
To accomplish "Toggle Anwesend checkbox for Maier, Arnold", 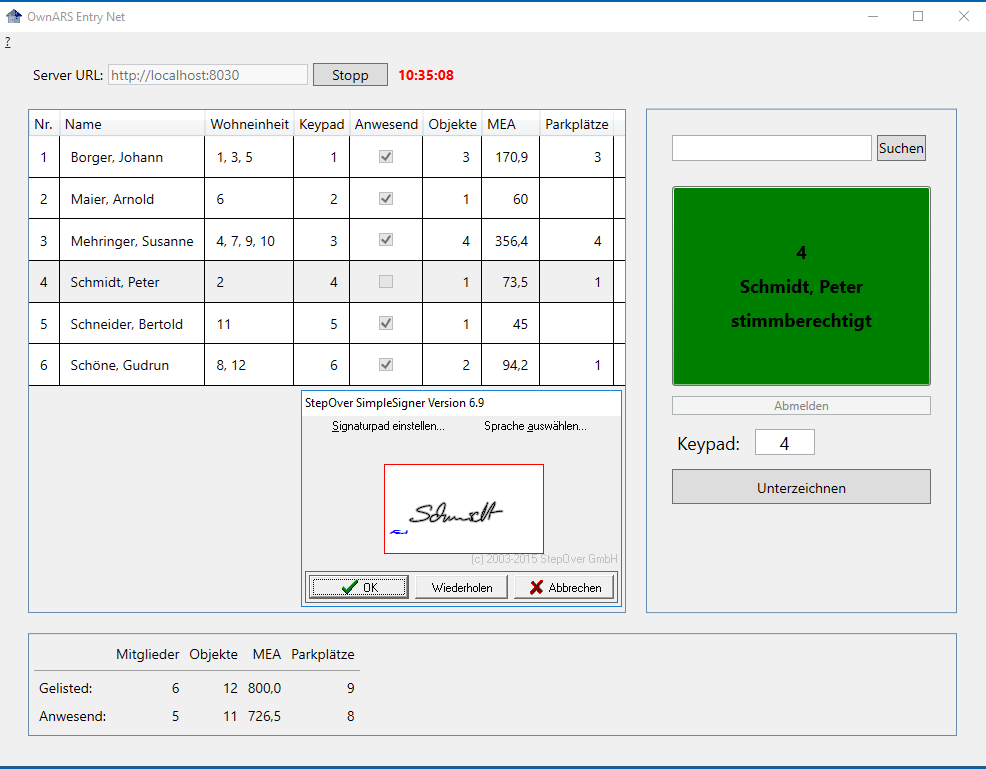I will (x=386, y=199).
